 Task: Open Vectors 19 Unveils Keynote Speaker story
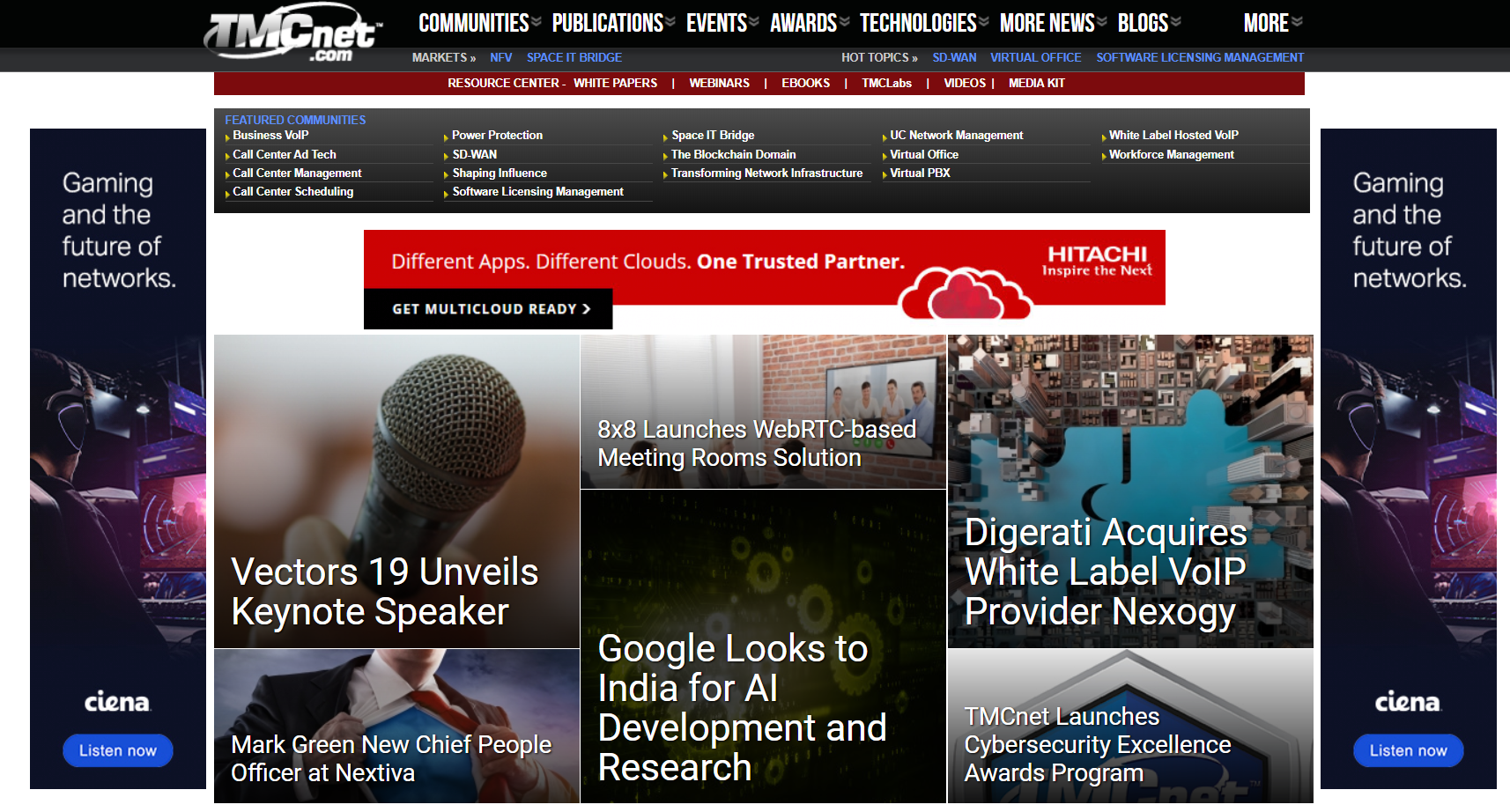385,592
